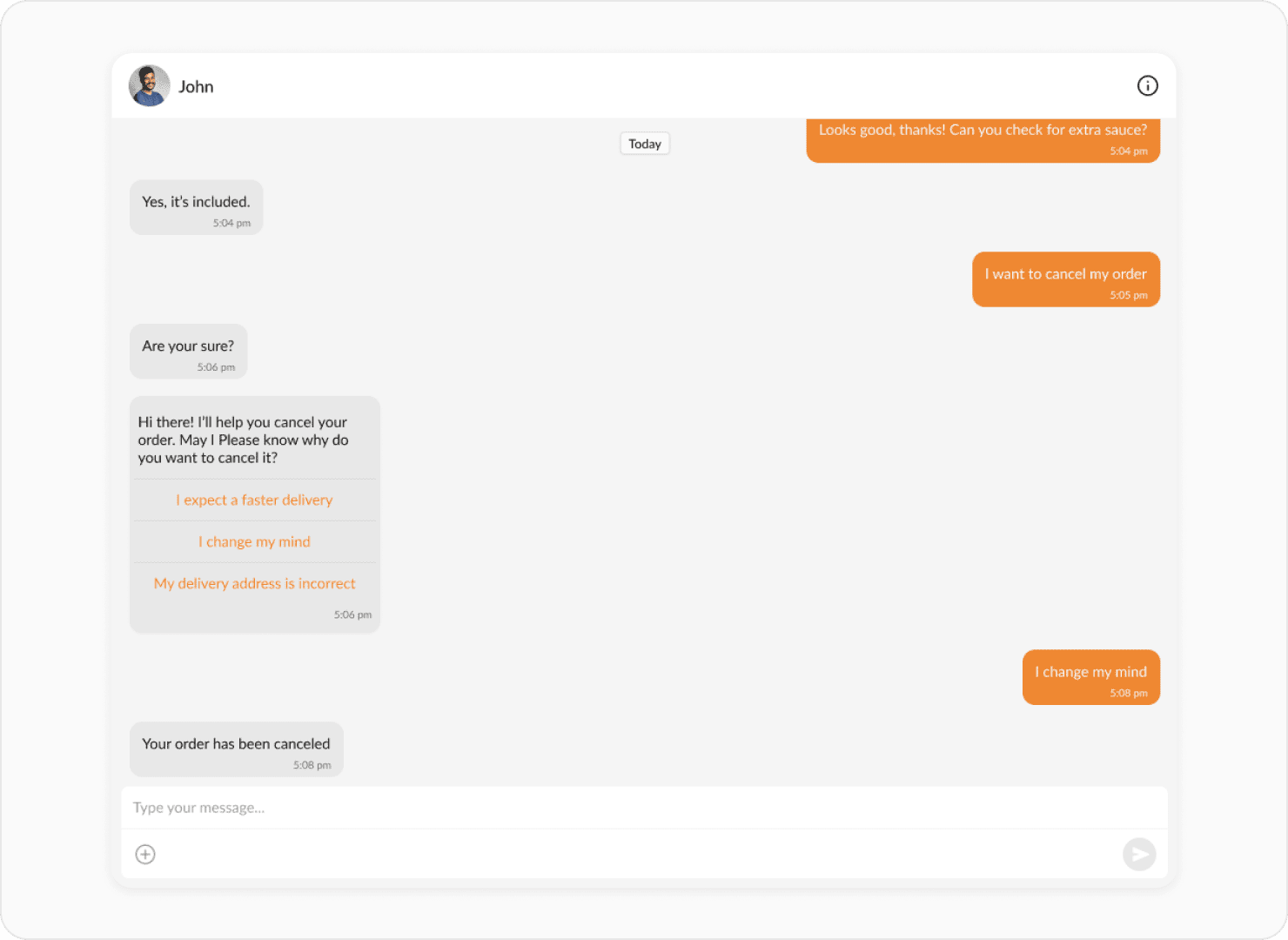Select the I want to cancel my order message
Image resolution: width=1288 pixels, height=940 pixels.
tap(1065, 279)
